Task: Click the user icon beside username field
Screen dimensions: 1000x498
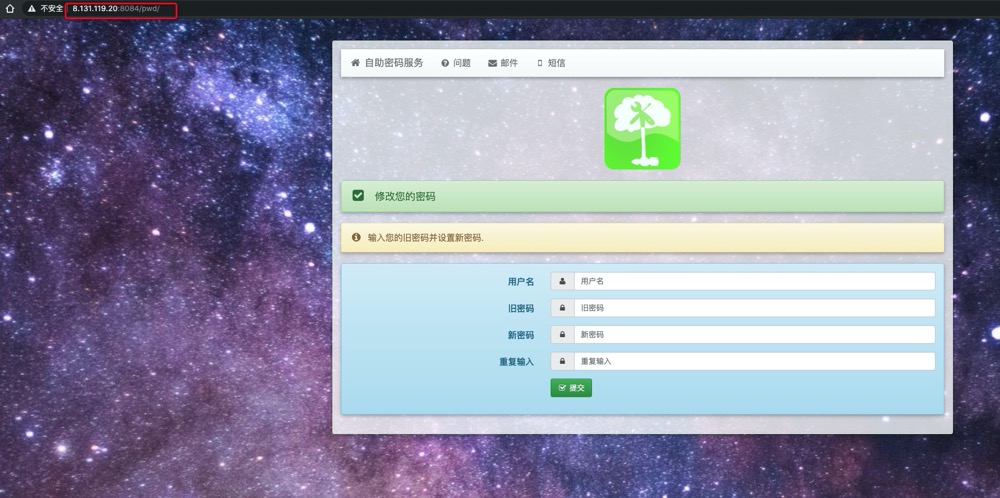Action: [562, 282]
